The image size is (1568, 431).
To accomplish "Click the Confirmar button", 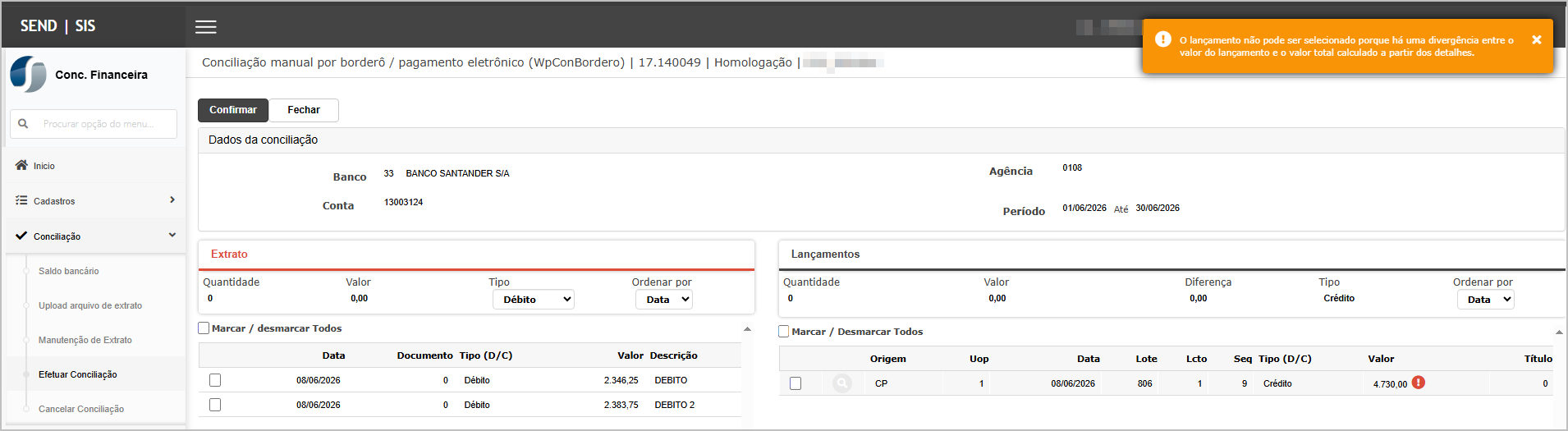I will pos(233,110).
